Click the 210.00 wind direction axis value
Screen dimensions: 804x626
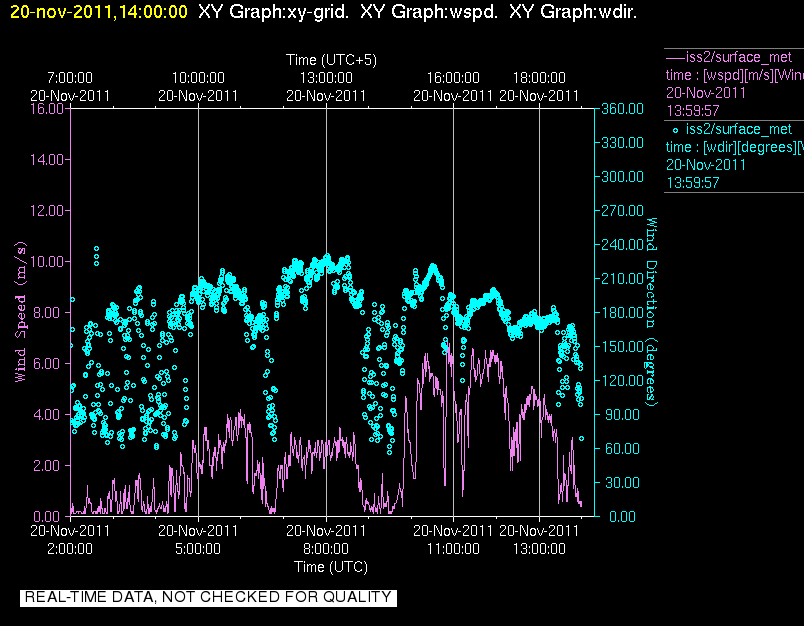point(622,278)
